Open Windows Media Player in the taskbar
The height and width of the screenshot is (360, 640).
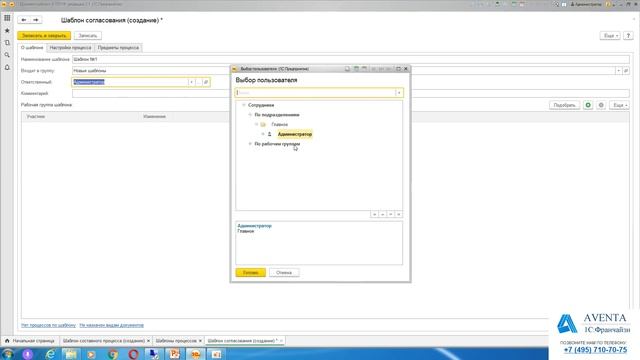pyautogui.click(x=91, y=354)
